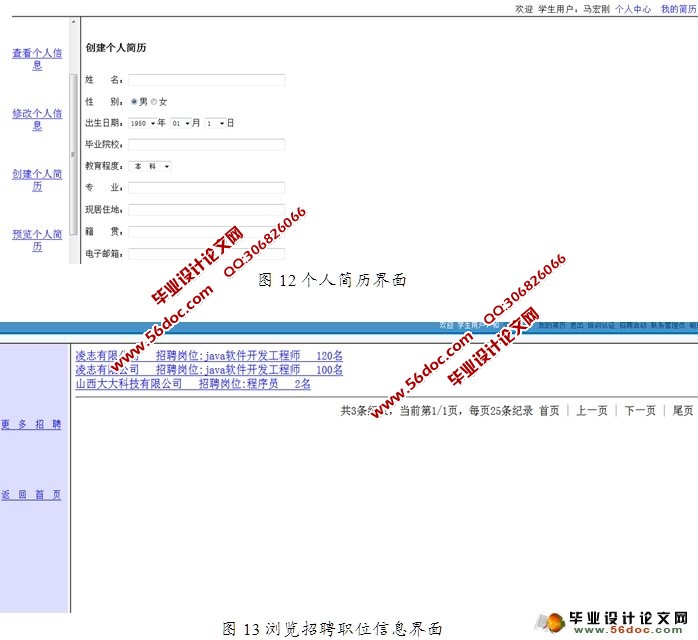Screen dimensions: 698x640
Task: Click the 创建个人简历 form heading
Action: [116, 48]
